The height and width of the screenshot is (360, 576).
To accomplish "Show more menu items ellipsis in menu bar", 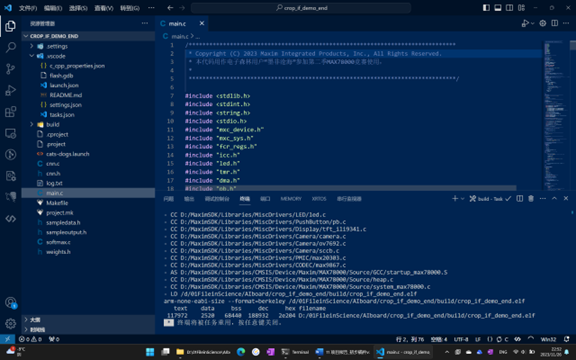I will pos(151,8).
